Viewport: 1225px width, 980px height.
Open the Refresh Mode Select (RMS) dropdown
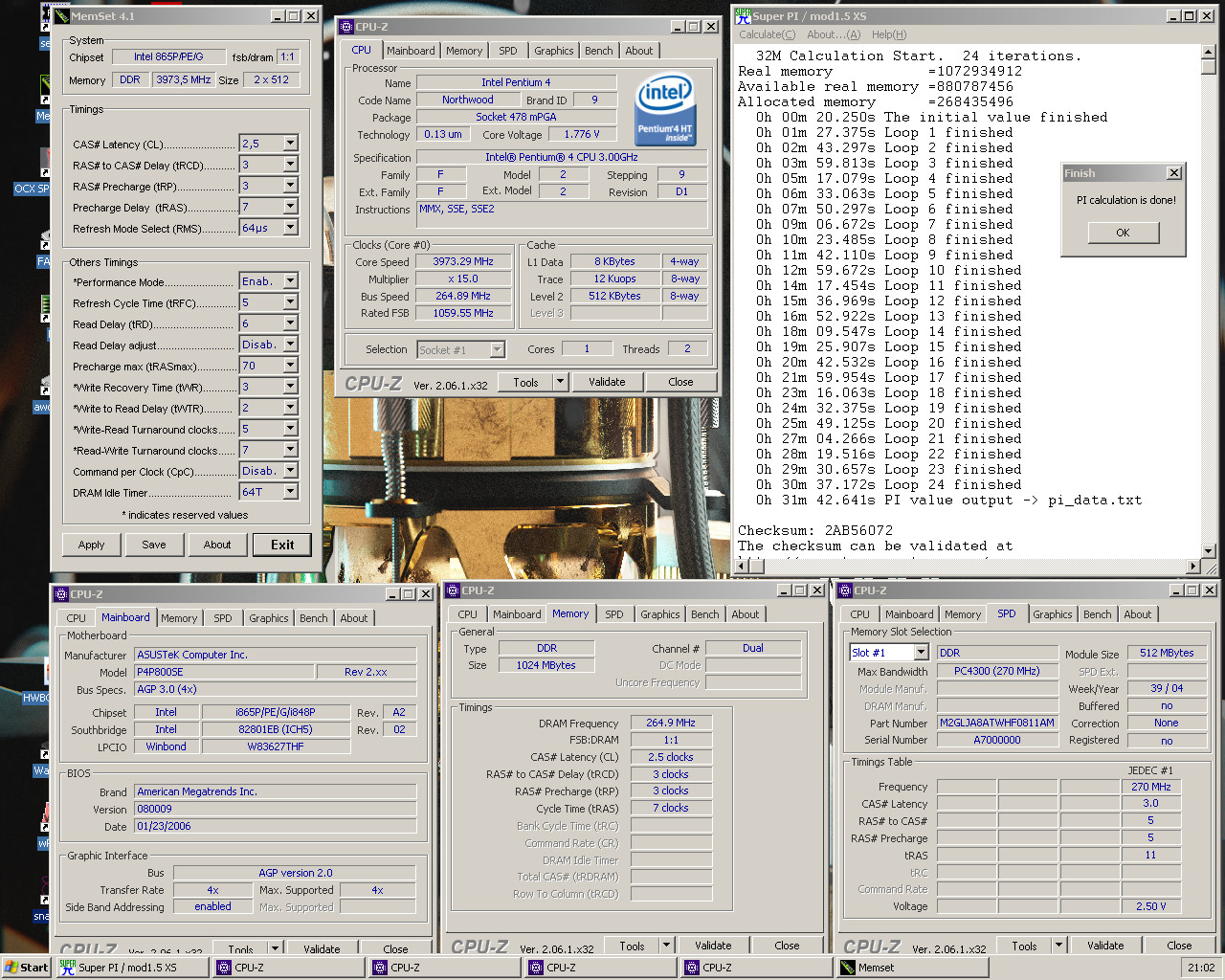click(x=290, y=228)
